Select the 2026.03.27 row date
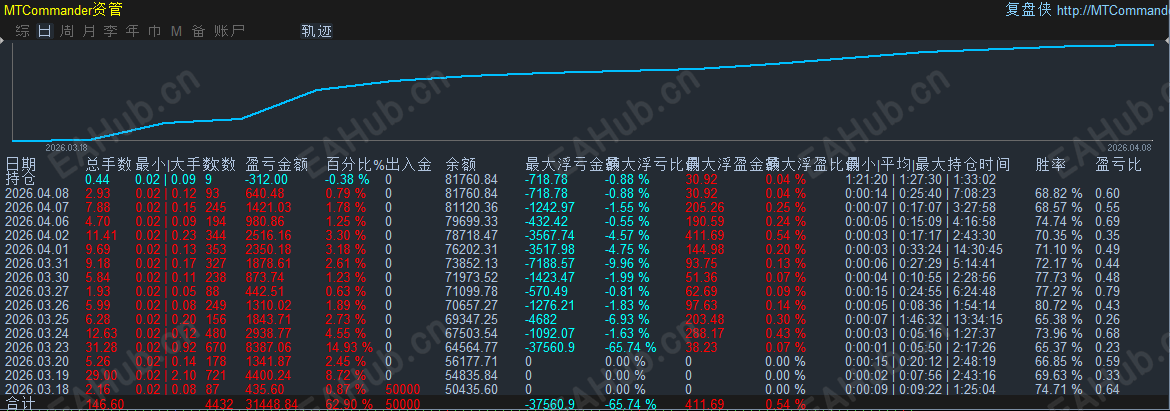The image size is (1170, 411). pyautogui.click(x=37, y=292)
